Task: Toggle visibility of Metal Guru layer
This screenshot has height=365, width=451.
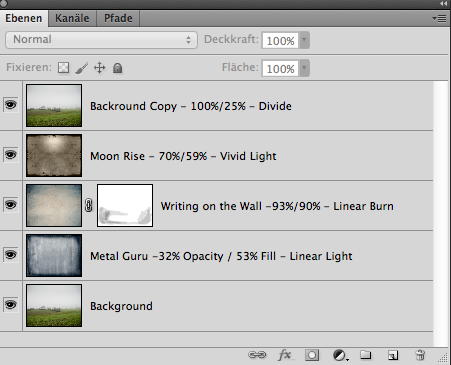Action: (x=11, y=255)
